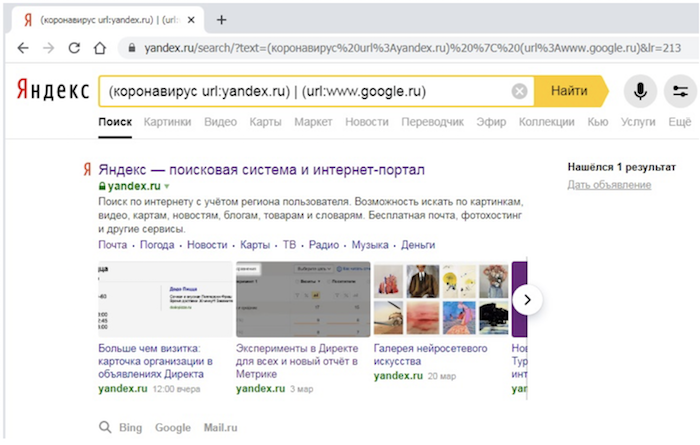Open search settings sliders icon
The height and width of the screenshot is (445, 700).
tap(680, 91)
